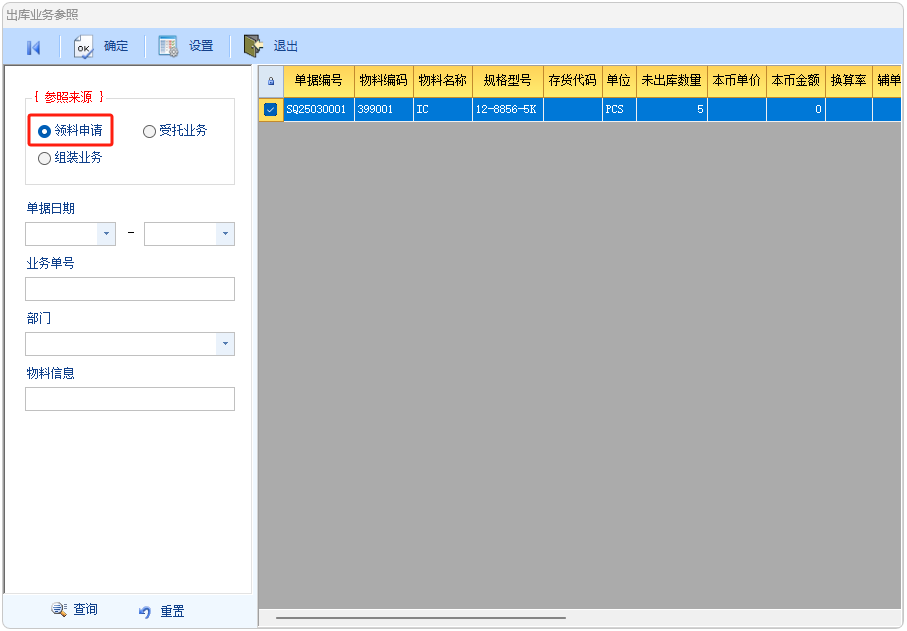Sort by 单据编号 column header

point(318,81)
